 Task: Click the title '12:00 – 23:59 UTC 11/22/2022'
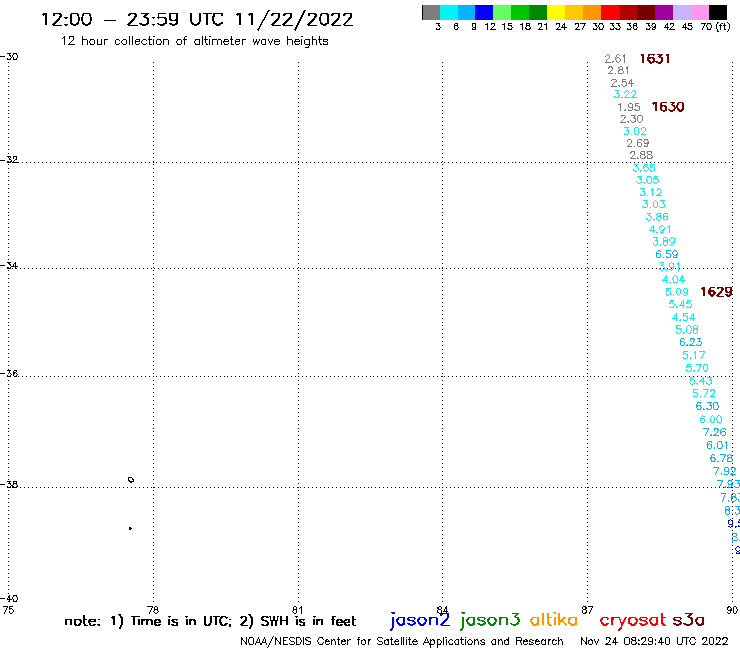coord(197,20)
